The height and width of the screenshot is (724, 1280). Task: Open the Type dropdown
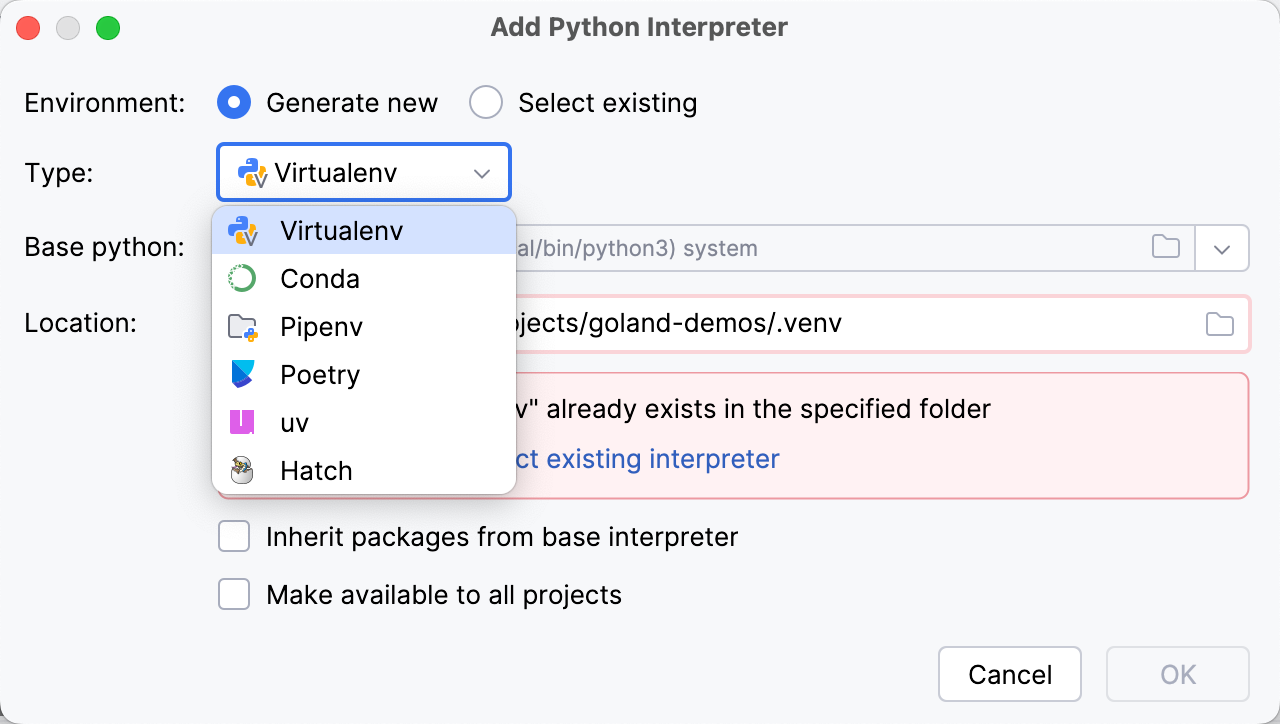[x=363, y=172]
